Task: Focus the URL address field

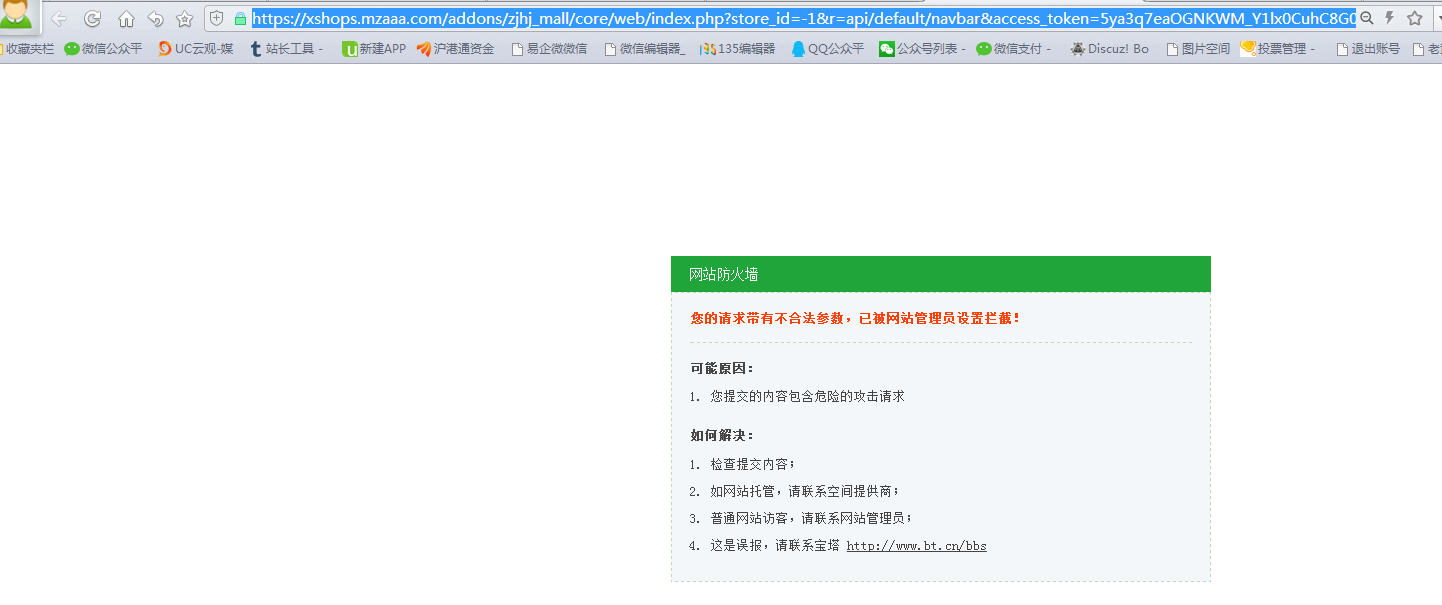Action: click(x=804, y=18)
